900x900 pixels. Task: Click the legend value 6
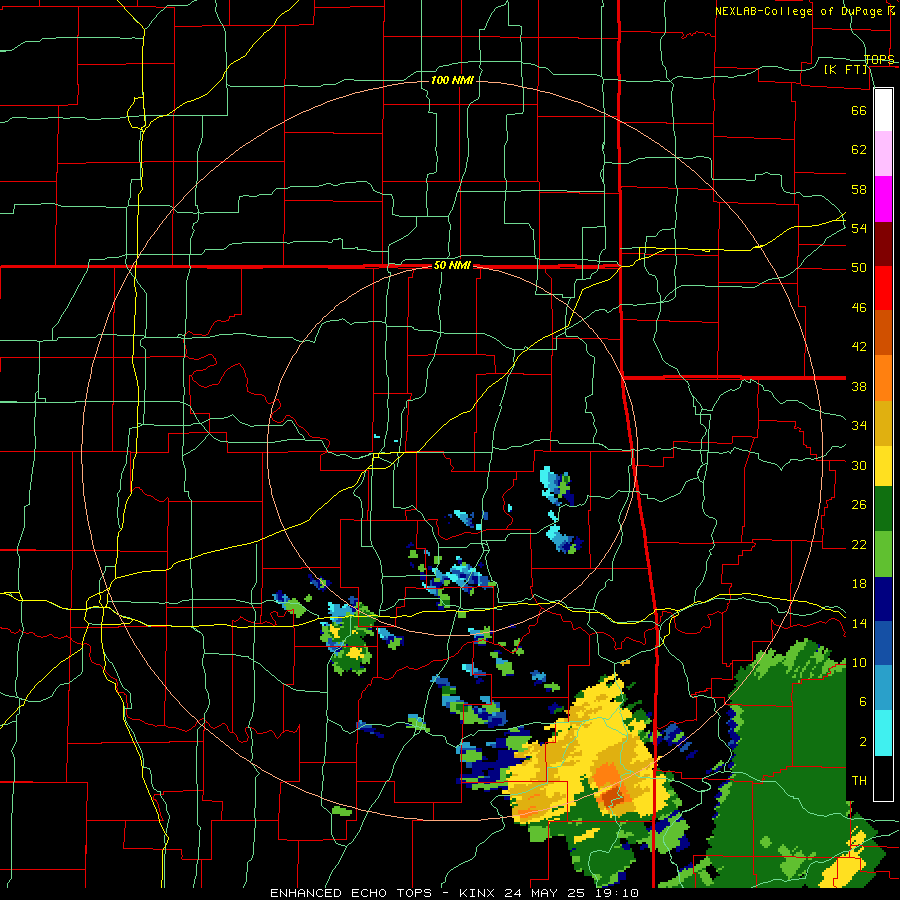(x=863, y=702)
